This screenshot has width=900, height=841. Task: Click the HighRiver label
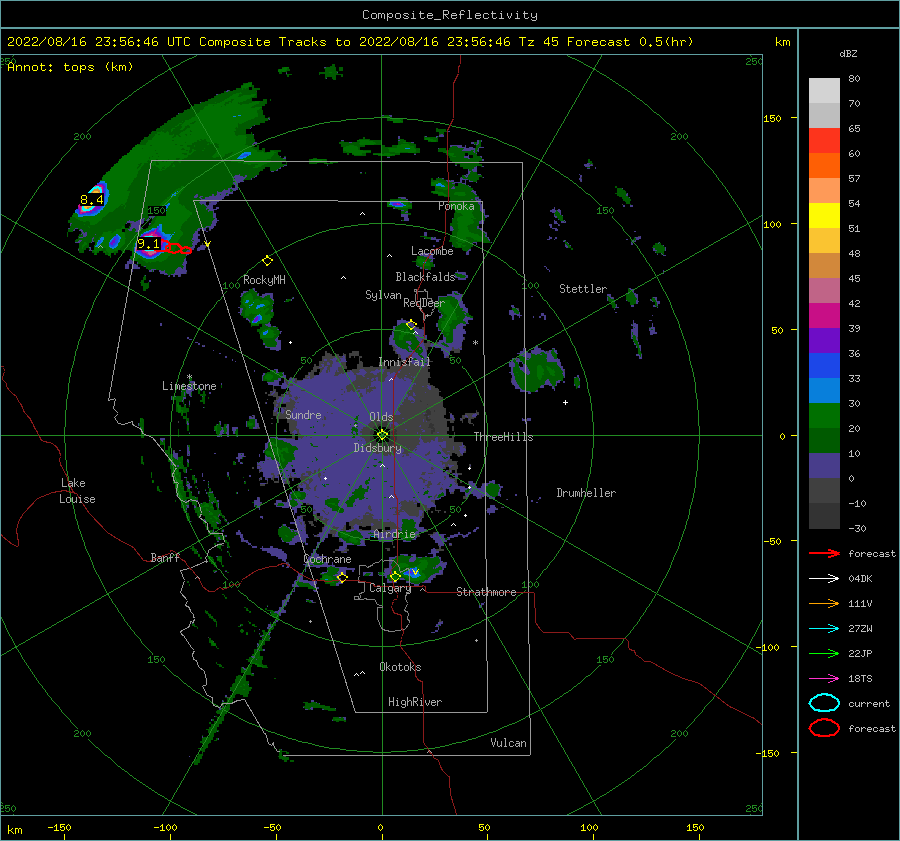[415, 702]
